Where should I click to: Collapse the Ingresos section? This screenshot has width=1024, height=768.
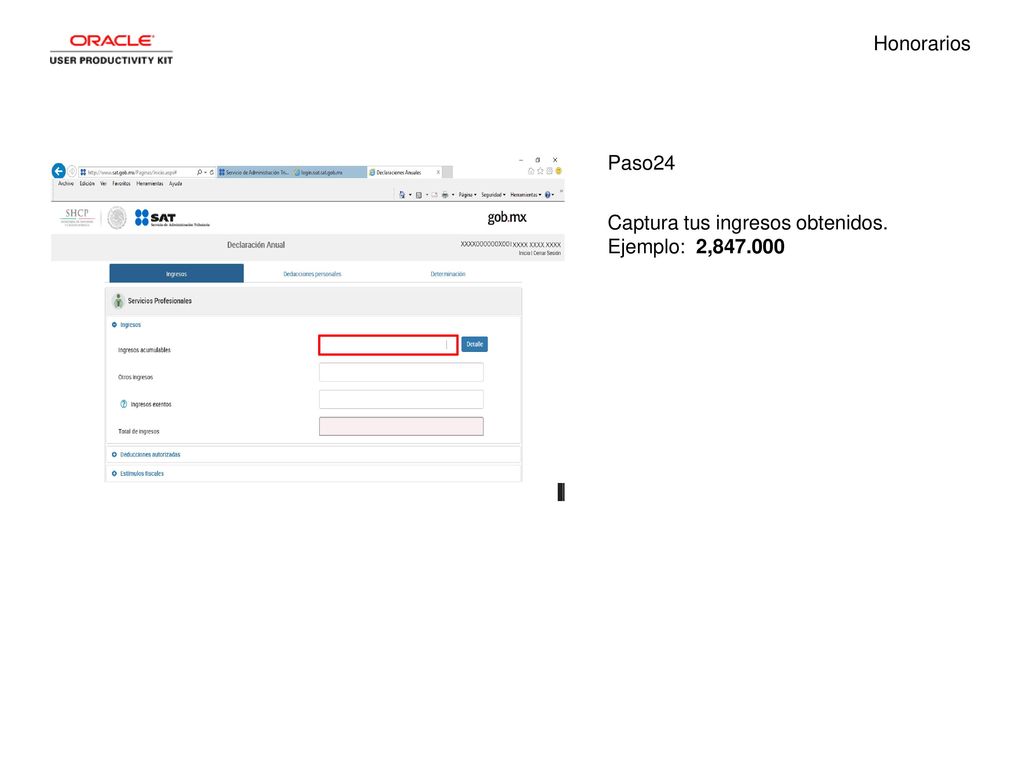pyautogui.click(x=127, y=325)
